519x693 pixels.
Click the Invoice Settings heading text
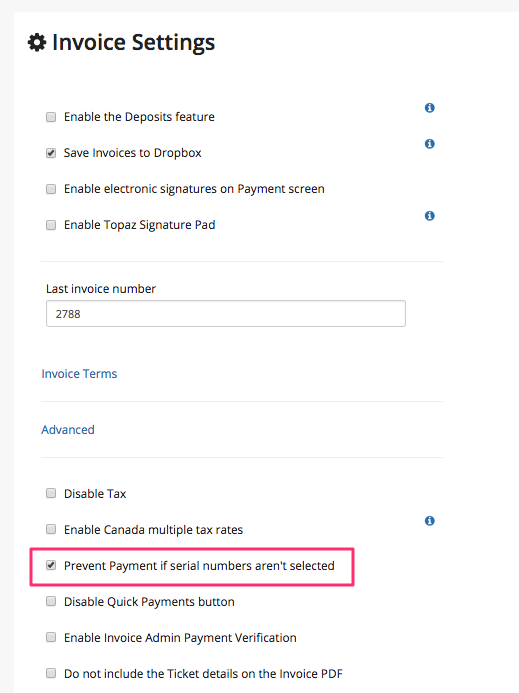pos(134,43)
